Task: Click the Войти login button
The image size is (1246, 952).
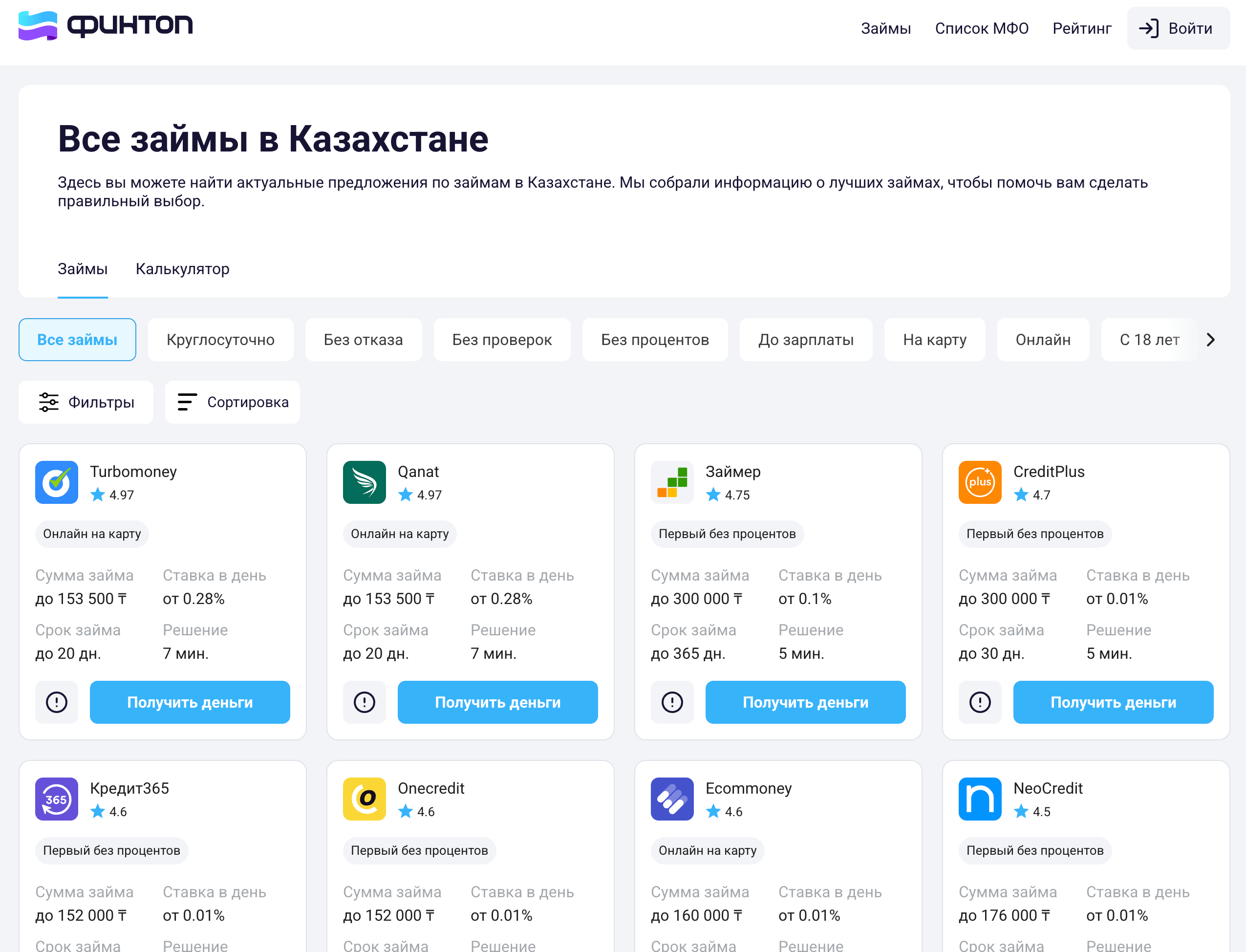Action: 1178,28
